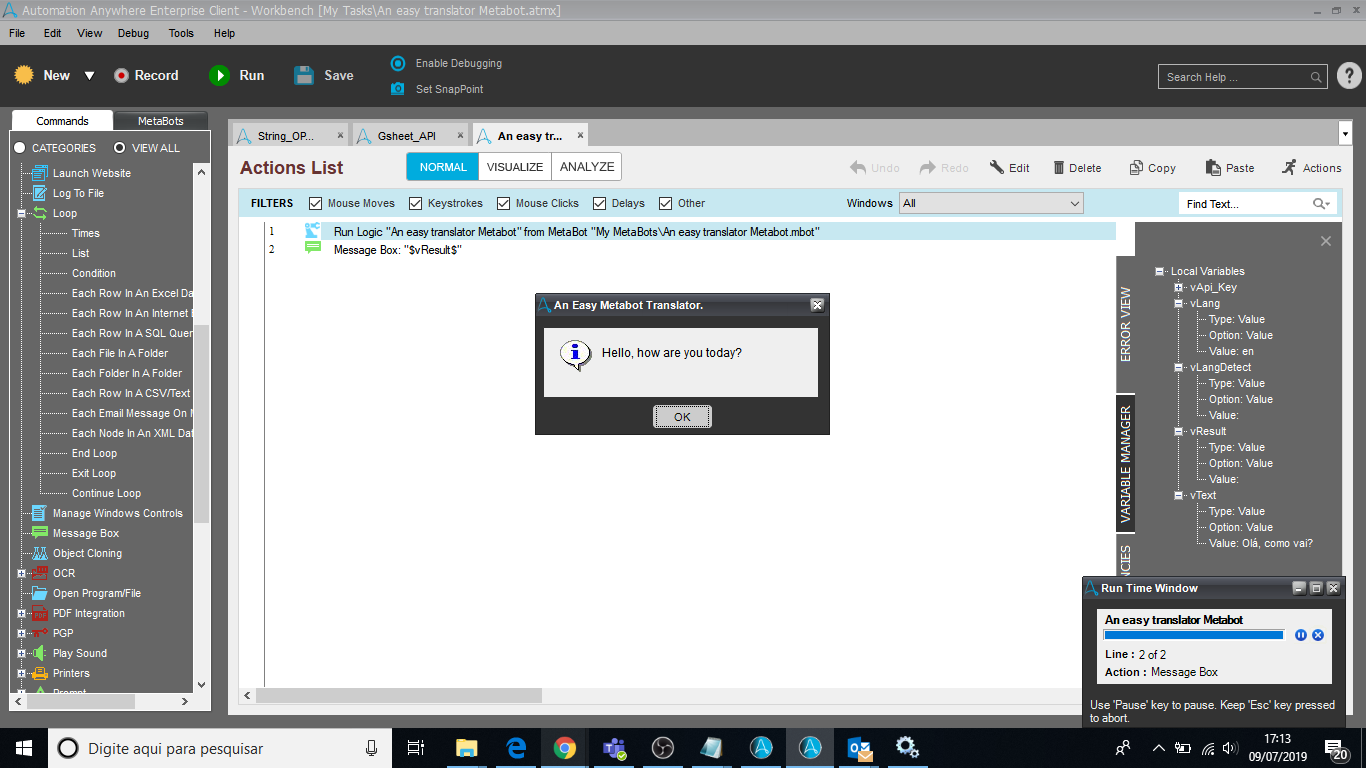Open Outlook from the taskbar
Image resolution: width=1366 pixels, height=768 pixels.
pyautogui.click(x=859, y=748)
